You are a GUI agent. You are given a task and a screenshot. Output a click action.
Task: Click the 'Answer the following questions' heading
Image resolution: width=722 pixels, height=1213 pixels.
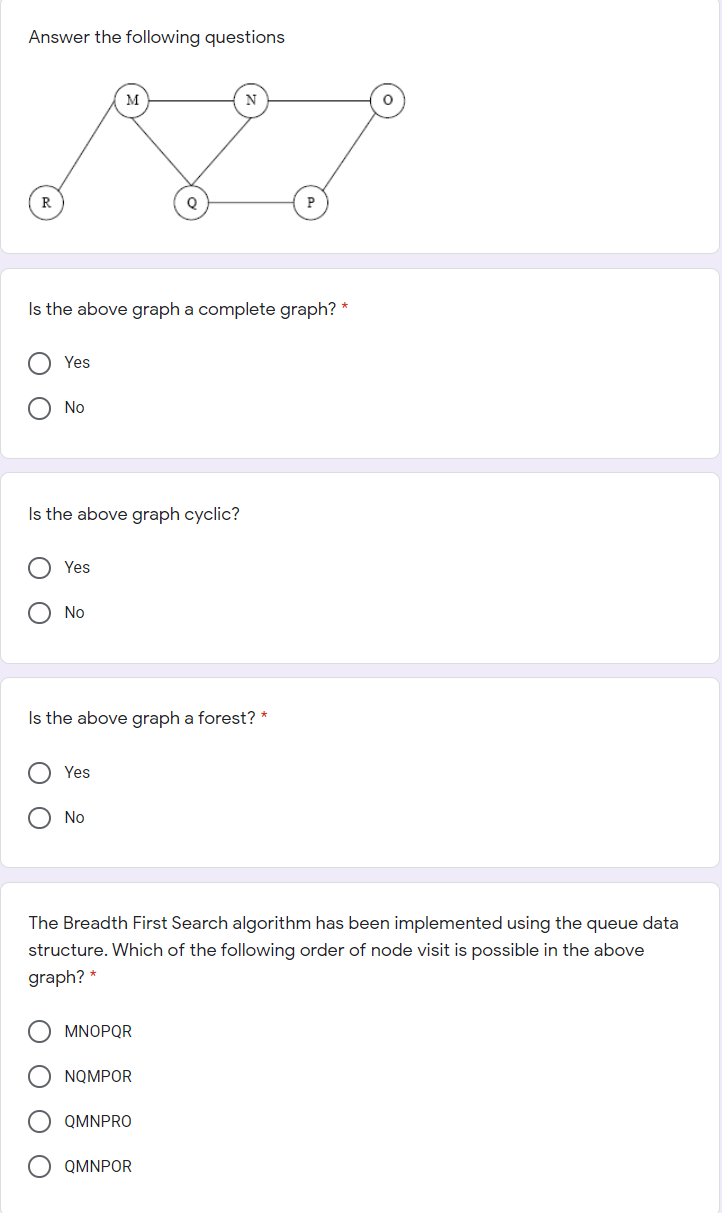[x=157, y=37]
